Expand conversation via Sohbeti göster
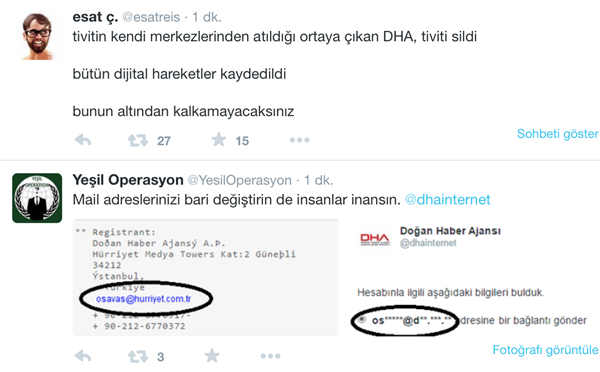The image size is (600, 372). [558, 134]
